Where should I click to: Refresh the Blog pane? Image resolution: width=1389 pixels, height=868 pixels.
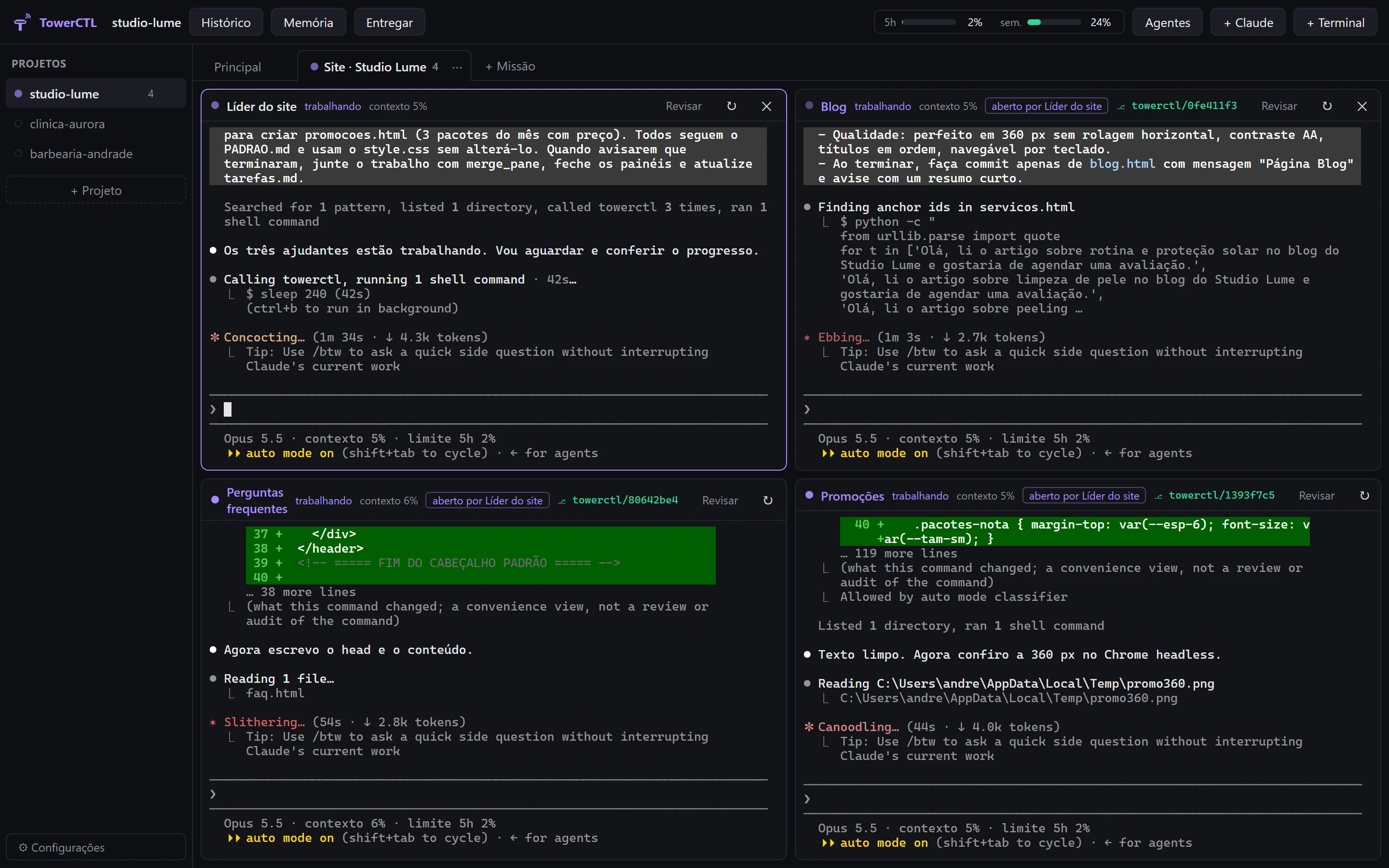1327,106
